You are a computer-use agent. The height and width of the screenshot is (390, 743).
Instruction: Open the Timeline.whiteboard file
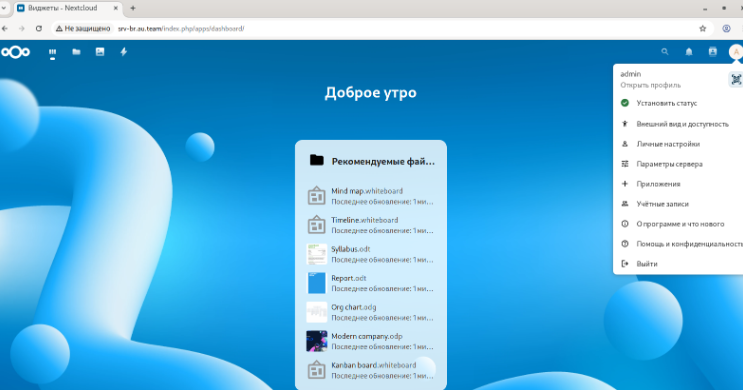pos(371,225)
